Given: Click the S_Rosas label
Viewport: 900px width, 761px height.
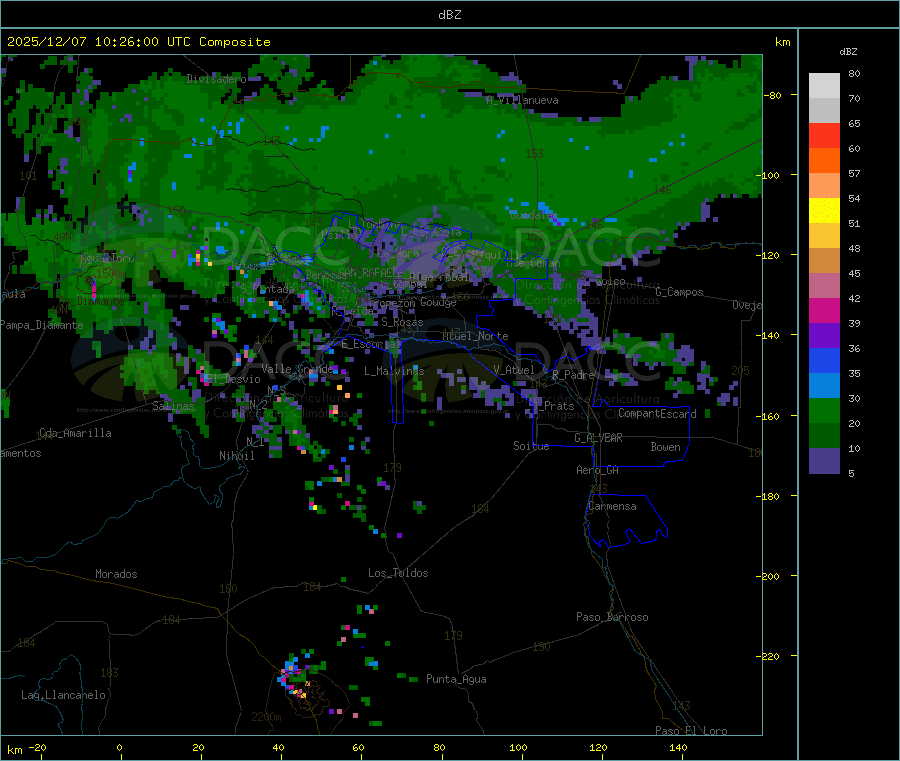Looking at the screenshot, I should click(x=402, y=322).
